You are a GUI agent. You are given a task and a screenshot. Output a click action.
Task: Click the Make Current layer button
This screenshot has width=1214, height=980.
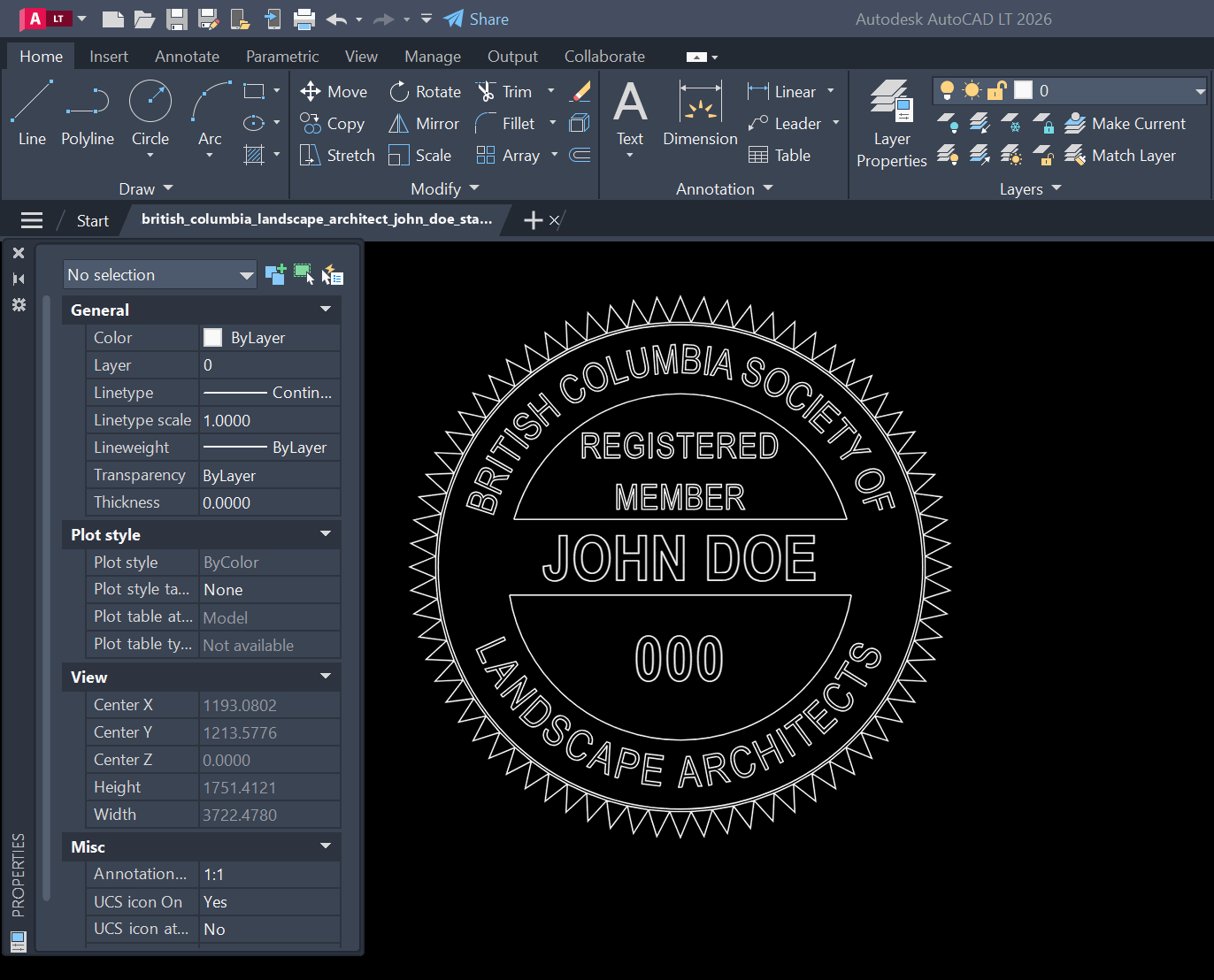pyautogui.click(x=1126, y=124)
